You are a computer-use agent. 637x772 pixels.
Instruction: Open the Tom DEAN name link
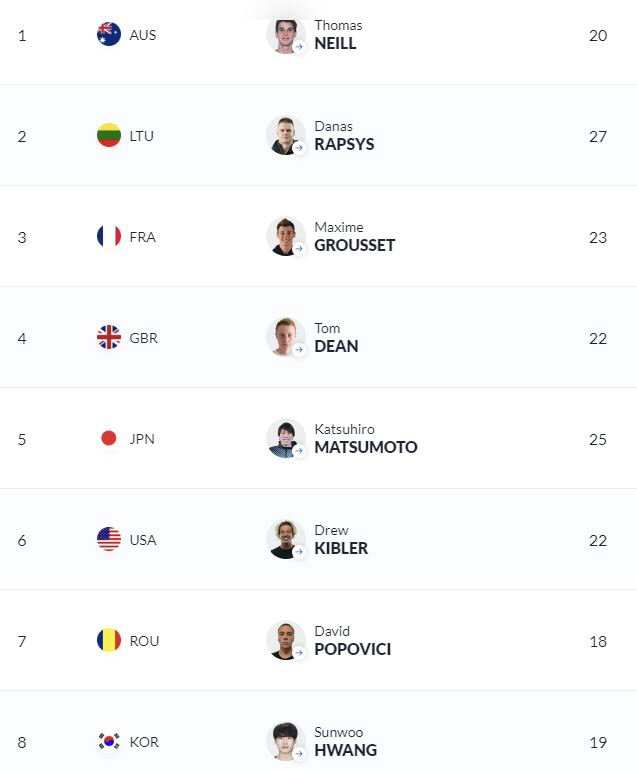point(336,338)
